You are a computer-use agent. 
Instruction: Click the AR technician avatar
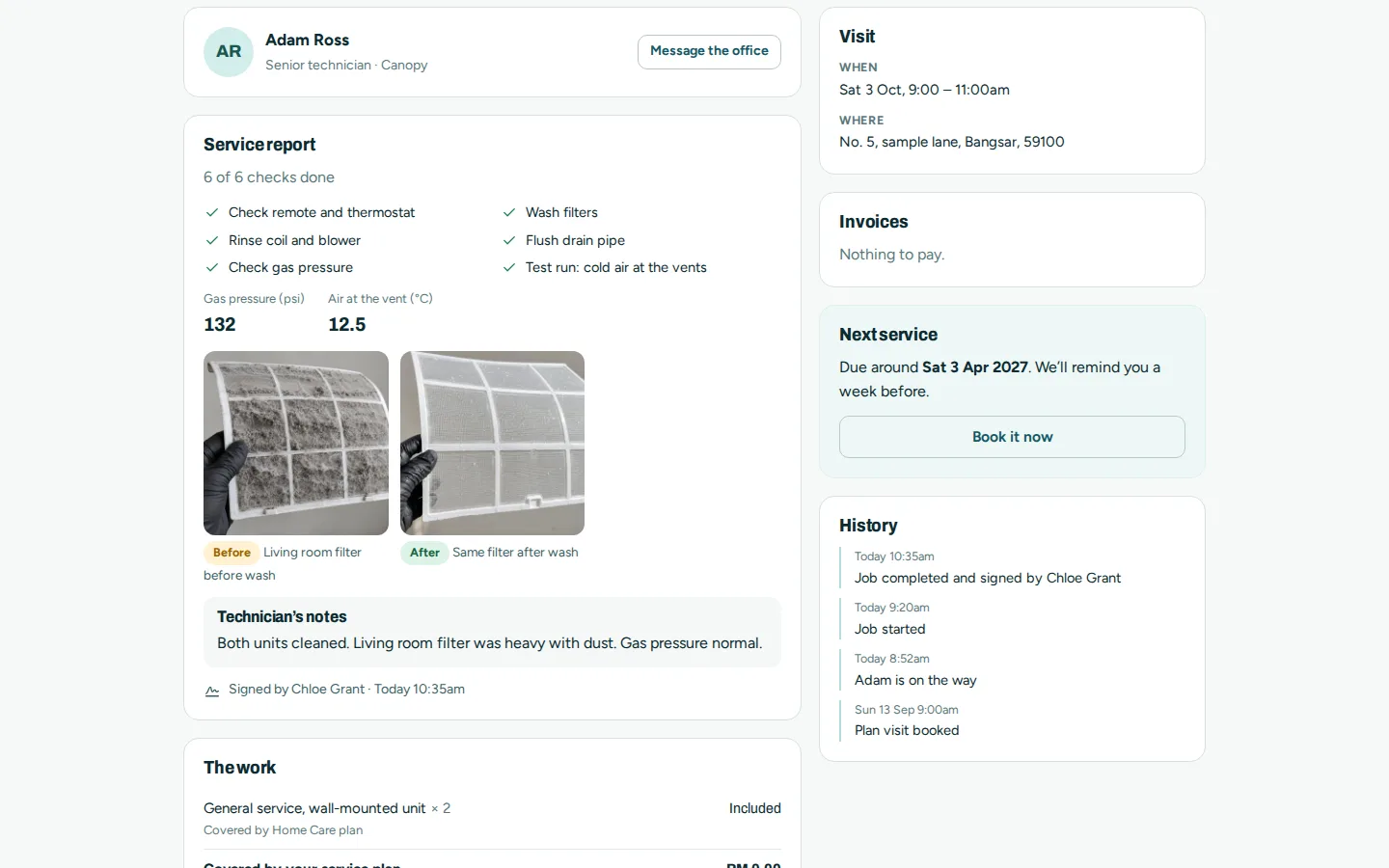(x=229, y=52)
